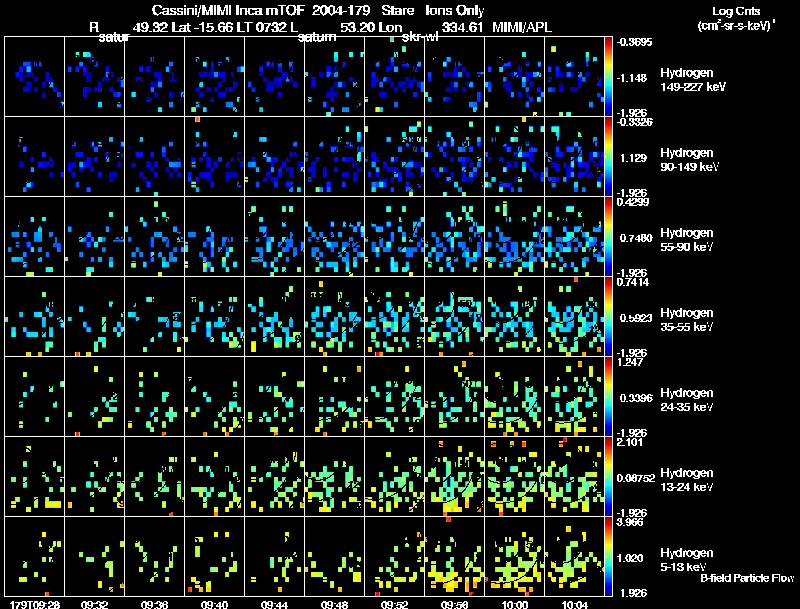Open the first 149-227 keV image panel
The image size is (800, 609).
click(34, 76)
